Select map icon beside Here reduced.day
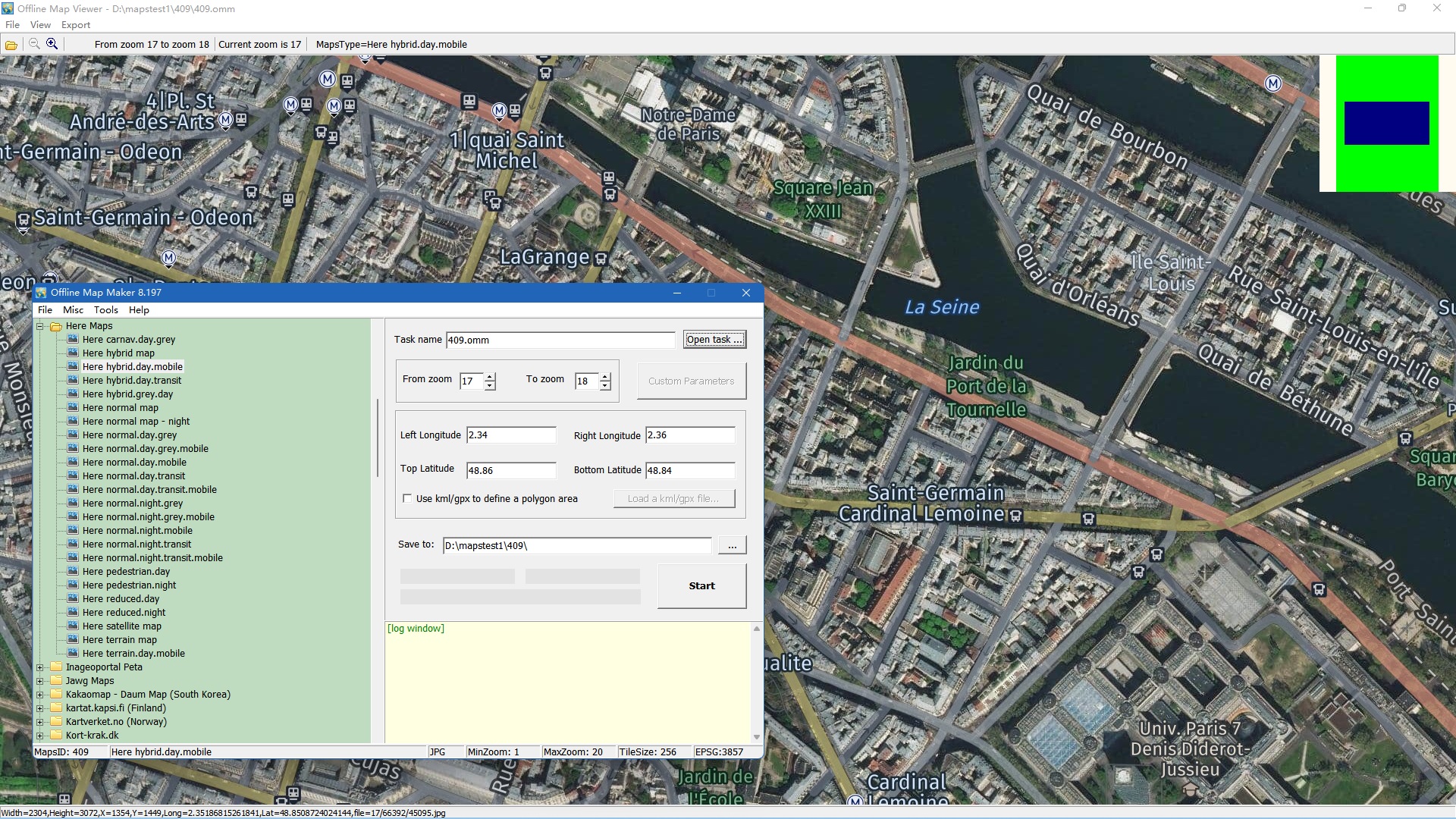Viewport: 1456px width, 819px height. pos(73,598)
